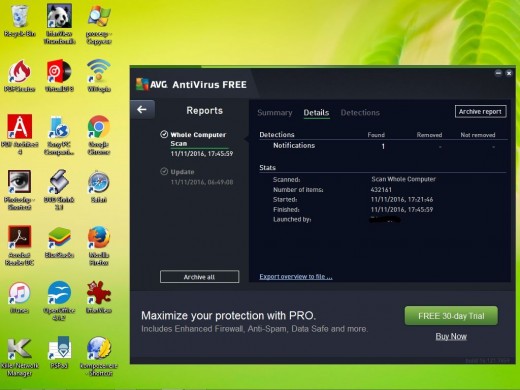Select the Whole Computer Scan report

click(198, 144)
